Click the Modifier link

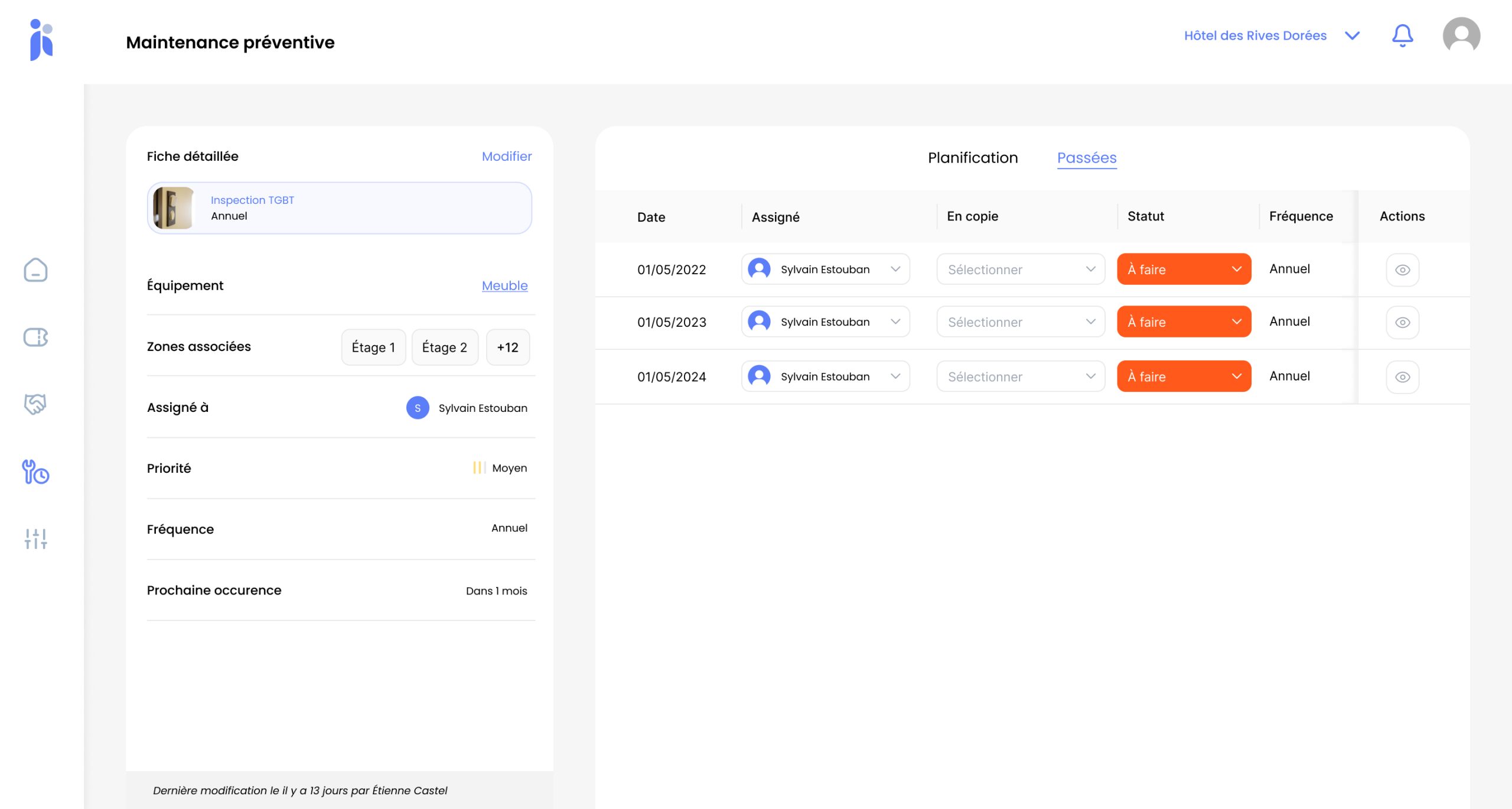[x=506, y=156]
